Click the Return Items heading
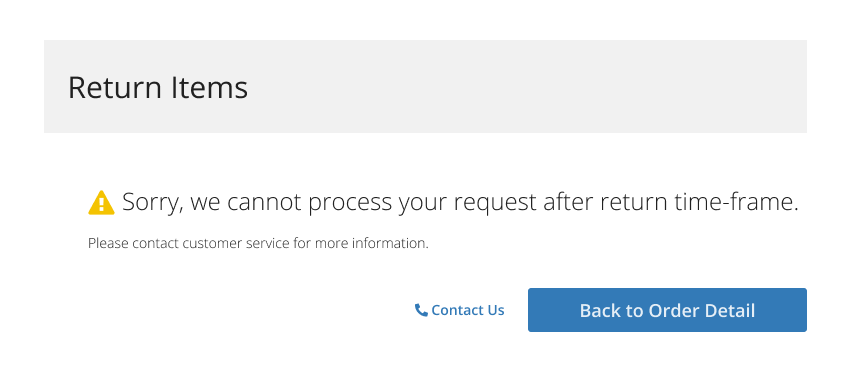The width and height of the screenshot is (843, 372). tap(158, 87)
